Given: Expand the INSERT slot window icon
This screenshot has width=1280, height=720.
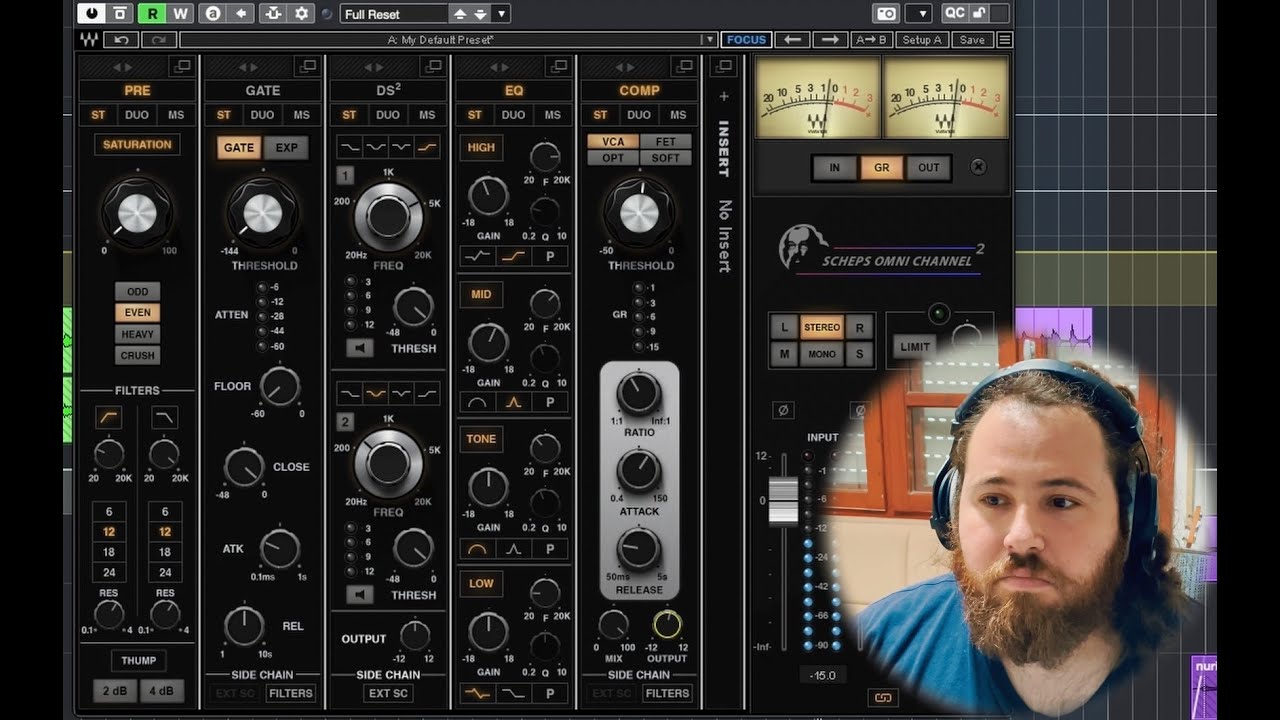Looking at the screenshot, I should coord(724,67).
